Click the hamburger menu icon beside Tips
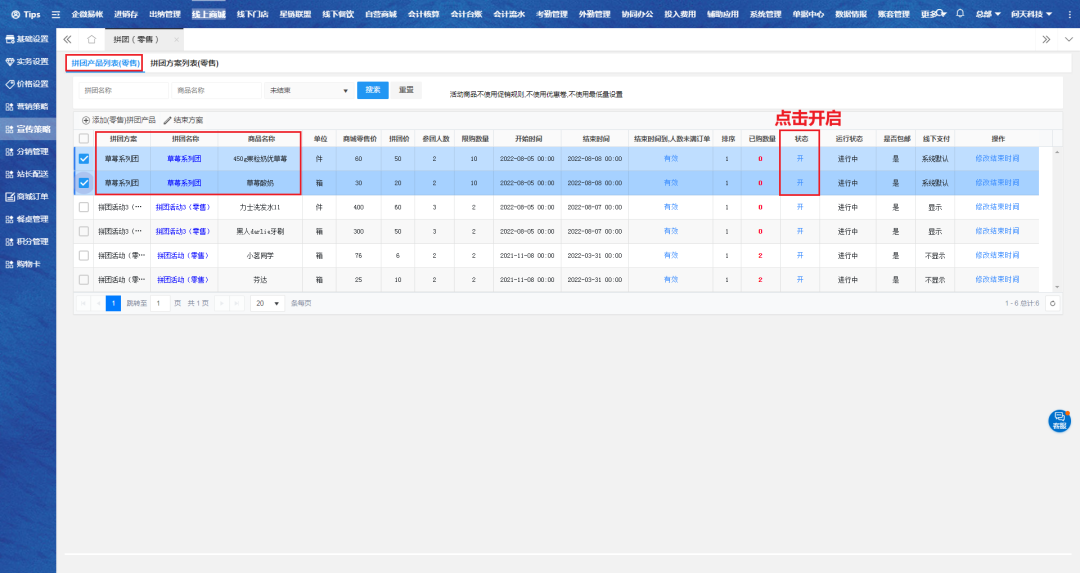The width and height of the screenshot is (1080, 573). point(56,15)
